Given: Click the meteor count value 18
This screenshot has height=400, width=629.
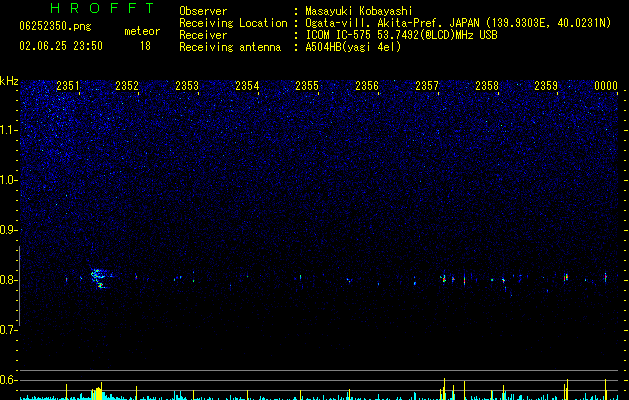Looking at the screenshot, I should pos(145,46).
